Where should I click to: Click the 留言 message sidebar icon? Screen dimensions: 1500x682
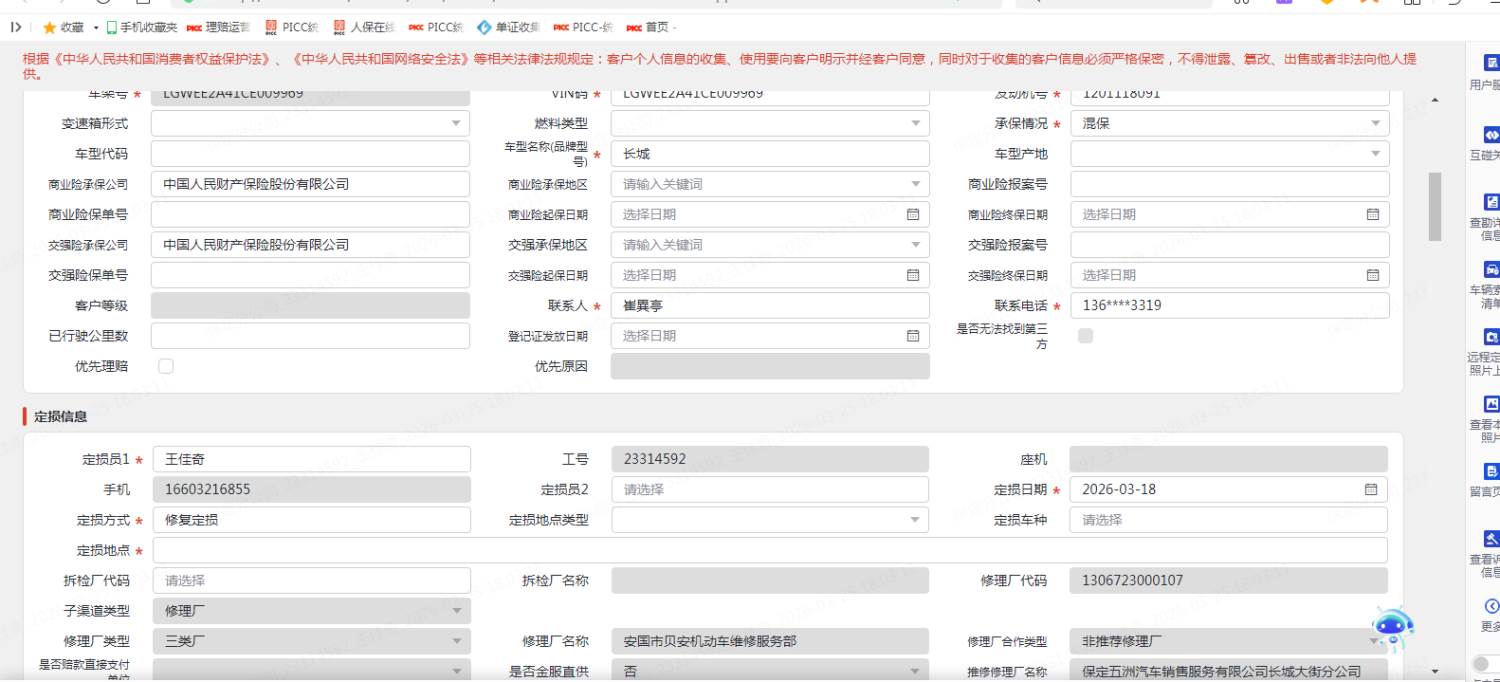click(1492, 472)
